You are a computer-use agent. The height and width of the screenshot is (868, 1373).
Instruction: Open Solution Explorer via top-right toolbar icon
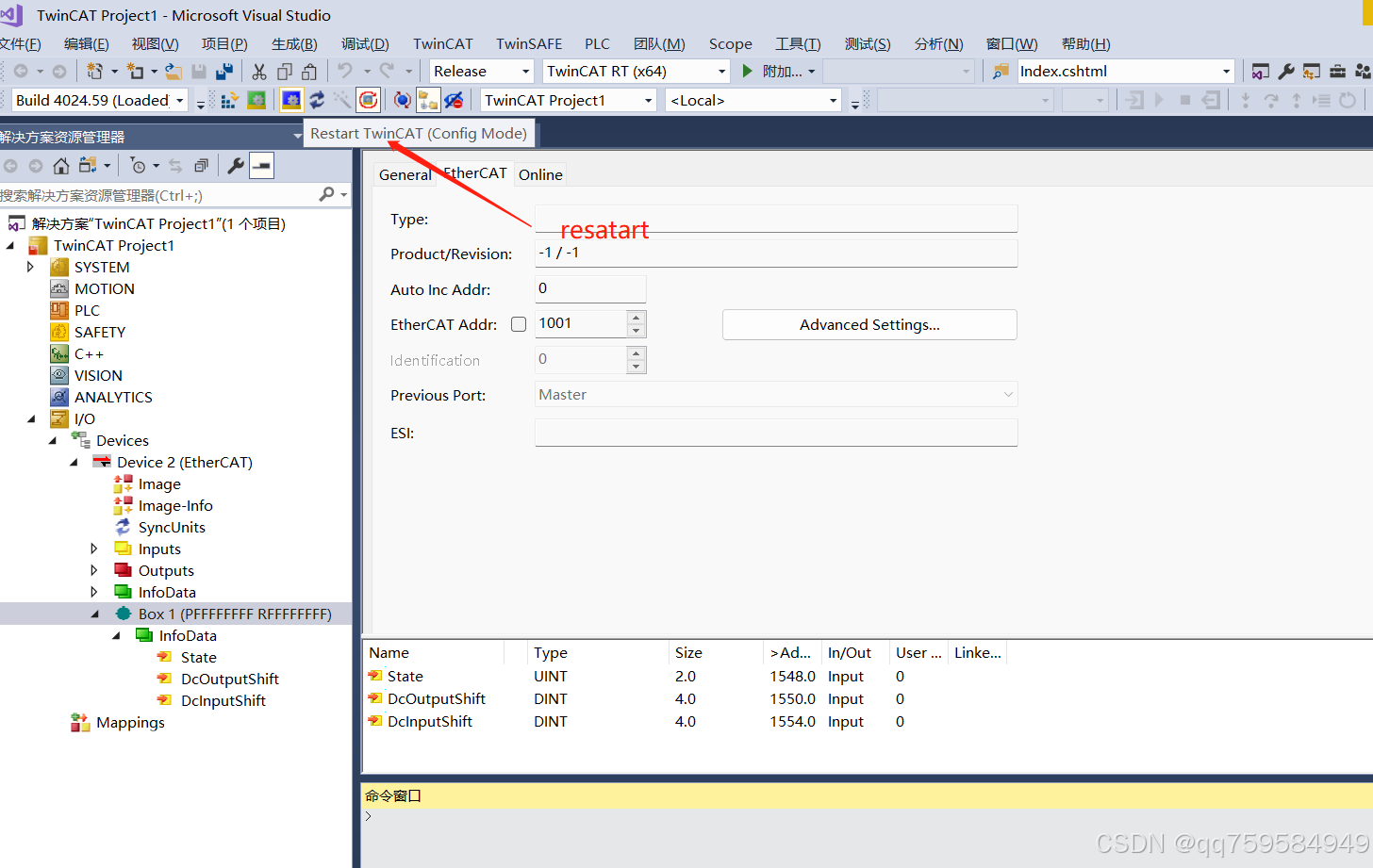click(x=1261, y=71)
